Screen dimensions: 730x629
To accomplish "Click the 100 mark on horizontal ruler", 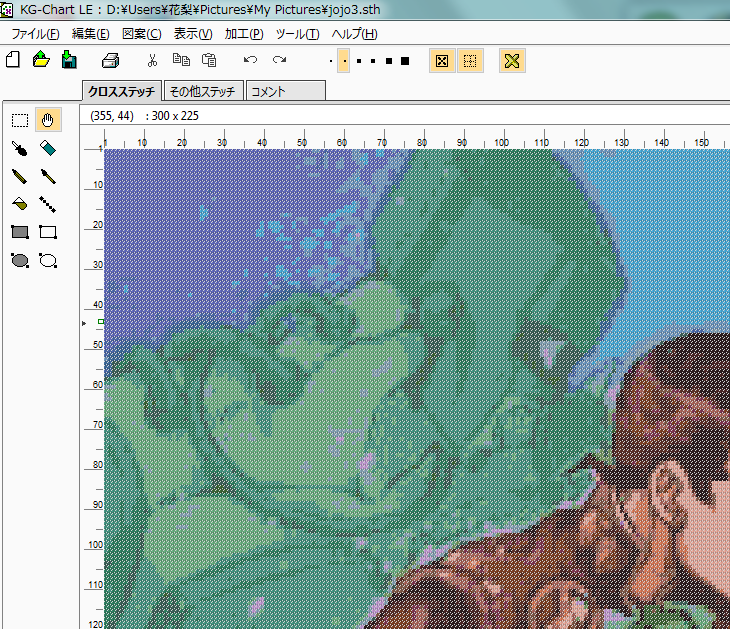I will pyautogui.click(x=501, y=142).
